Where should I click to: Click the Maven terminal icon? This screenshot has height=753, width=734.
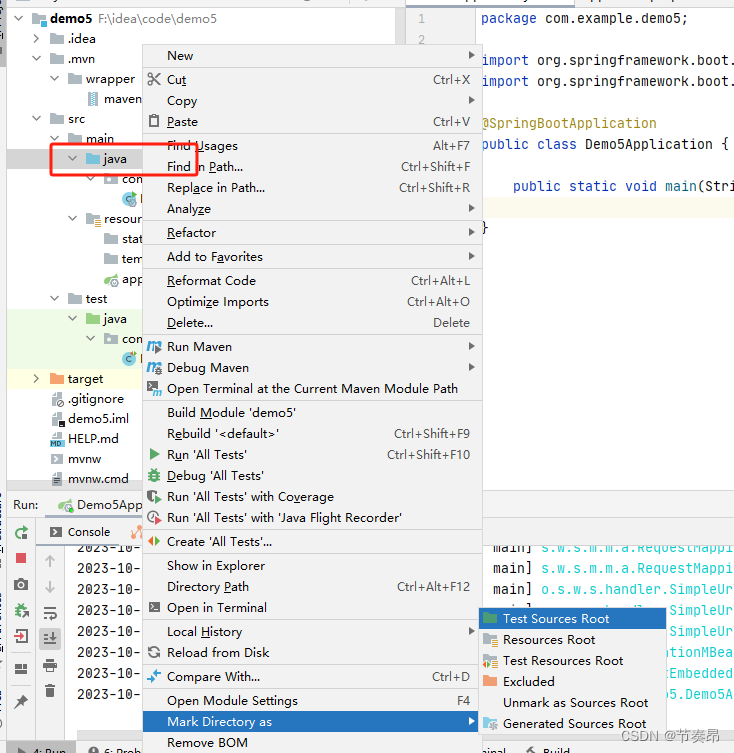click(x=154, y=389)
